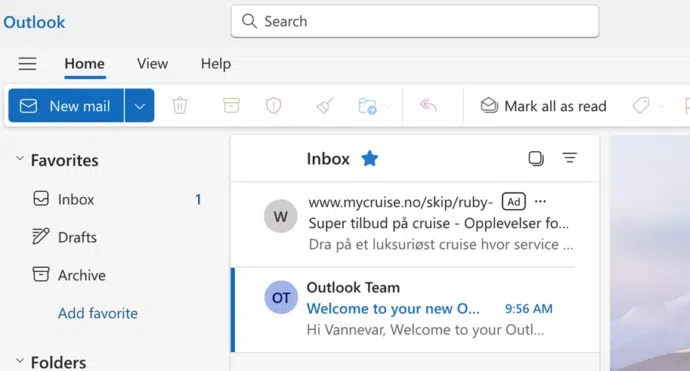
Task: Open the Help tab
Action: (x=216, y=64)
